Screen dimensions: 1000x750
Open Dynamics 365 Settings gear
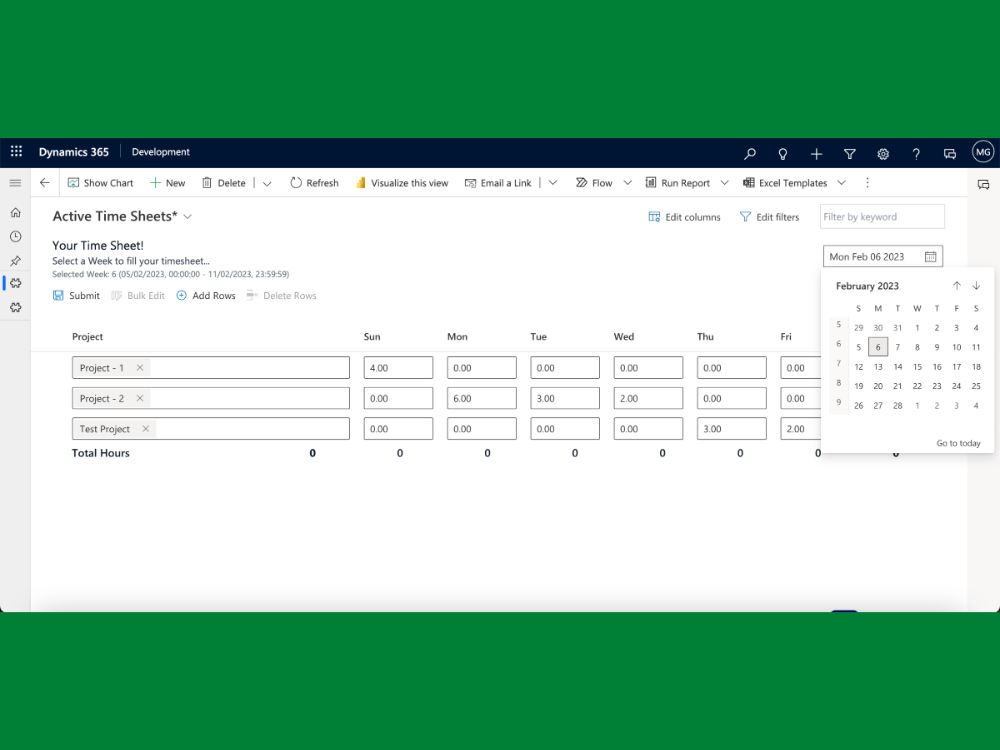pos(883,152)
